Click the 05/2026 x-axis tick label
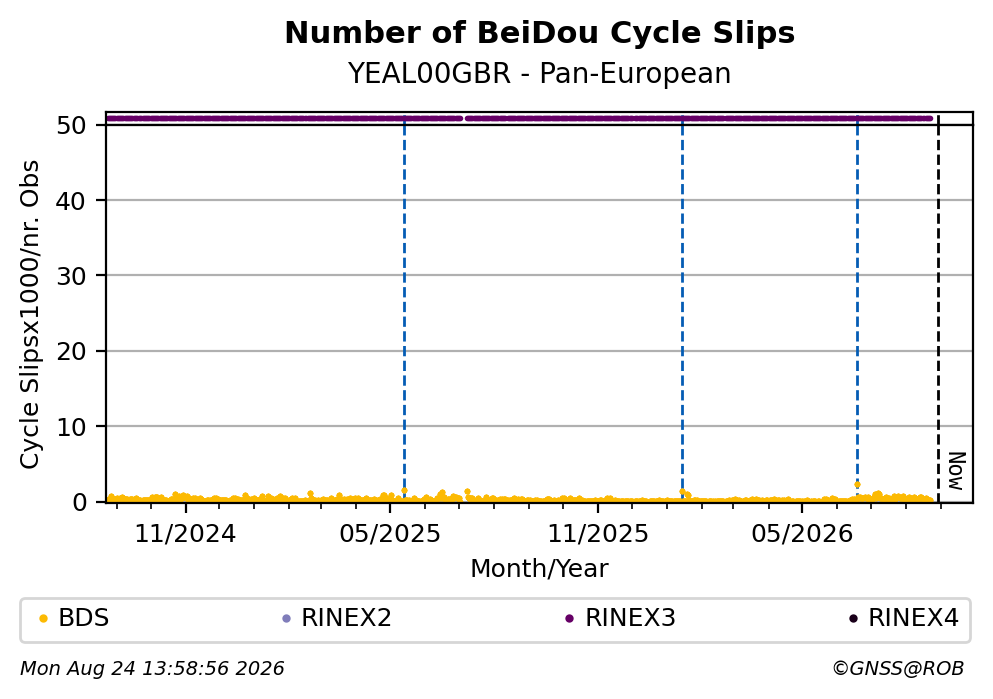The height and width of the screenshot is (699, 993). click(x=802, y=534)
